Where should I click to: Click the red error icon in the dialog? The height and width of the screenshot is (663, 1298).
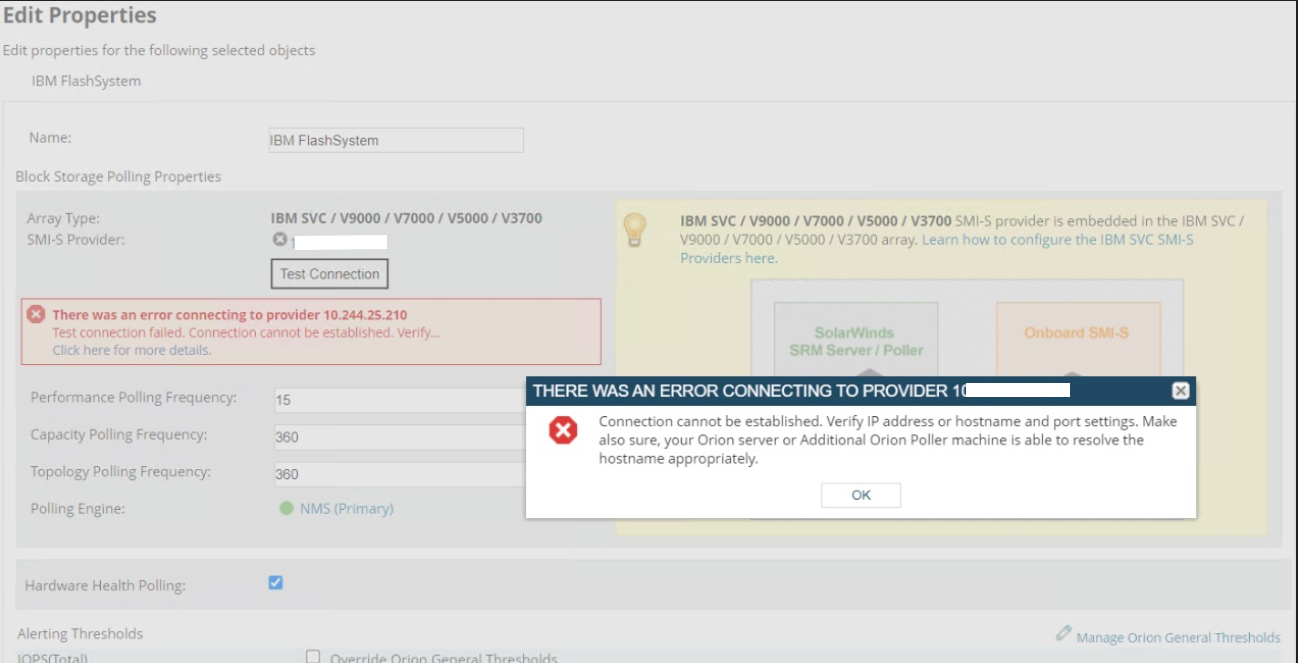pos(563,431)
